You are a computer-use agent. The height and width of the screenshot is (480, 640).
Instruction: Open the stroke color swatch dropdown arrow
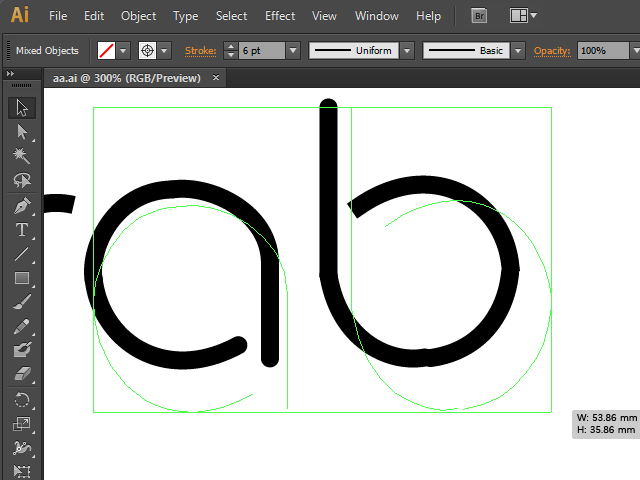click(123, 51)
